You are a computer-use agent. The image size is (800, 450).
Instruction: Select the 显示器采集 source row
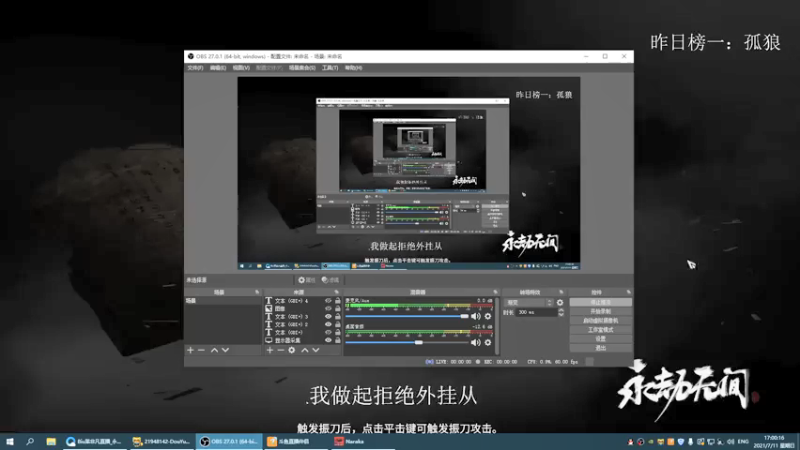click(x=303, y=340)
